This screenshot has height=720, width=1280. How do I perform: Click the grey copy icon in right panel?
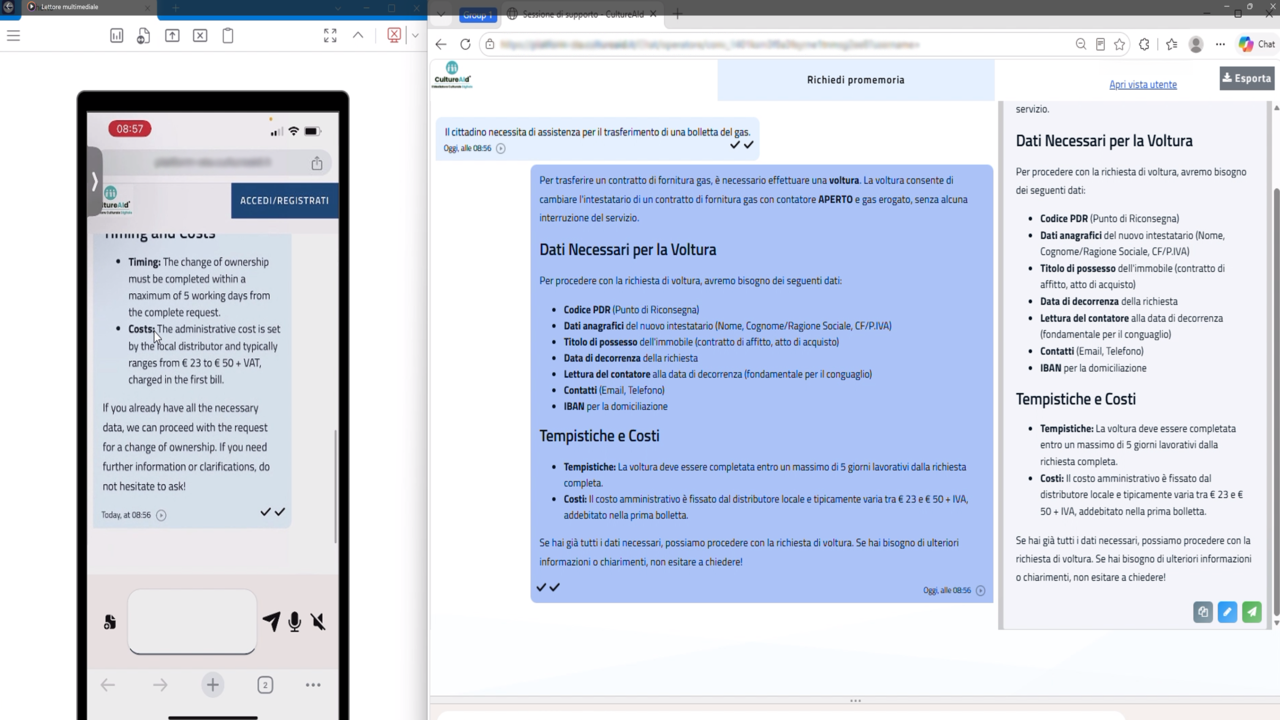pyautogui.click(x=1203, y=612)
